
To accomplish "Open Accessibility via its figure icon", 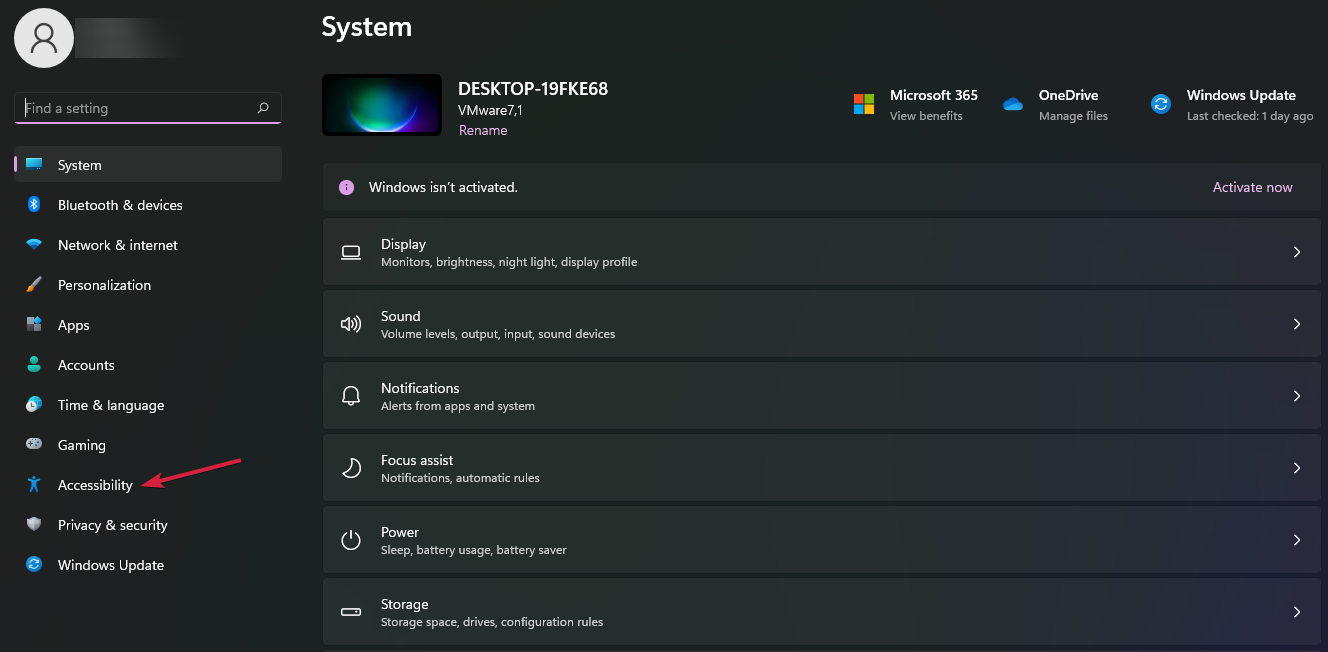I will [x=34, y=485].
